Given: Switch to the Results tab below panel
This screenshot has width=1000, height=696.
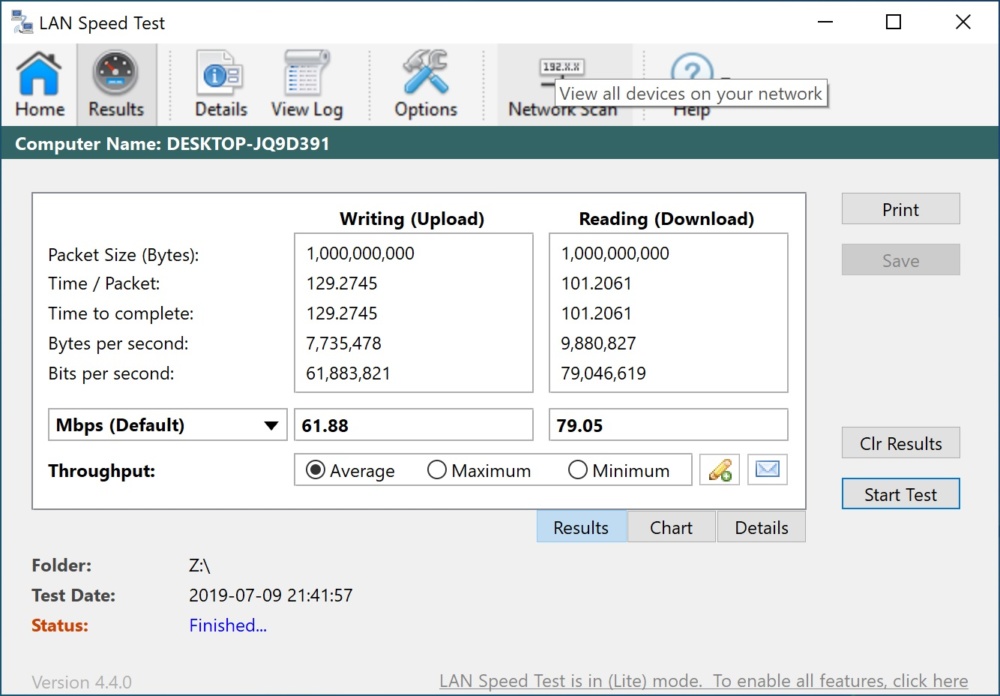Looking at the screenshot, I should (x=581, y=528).
